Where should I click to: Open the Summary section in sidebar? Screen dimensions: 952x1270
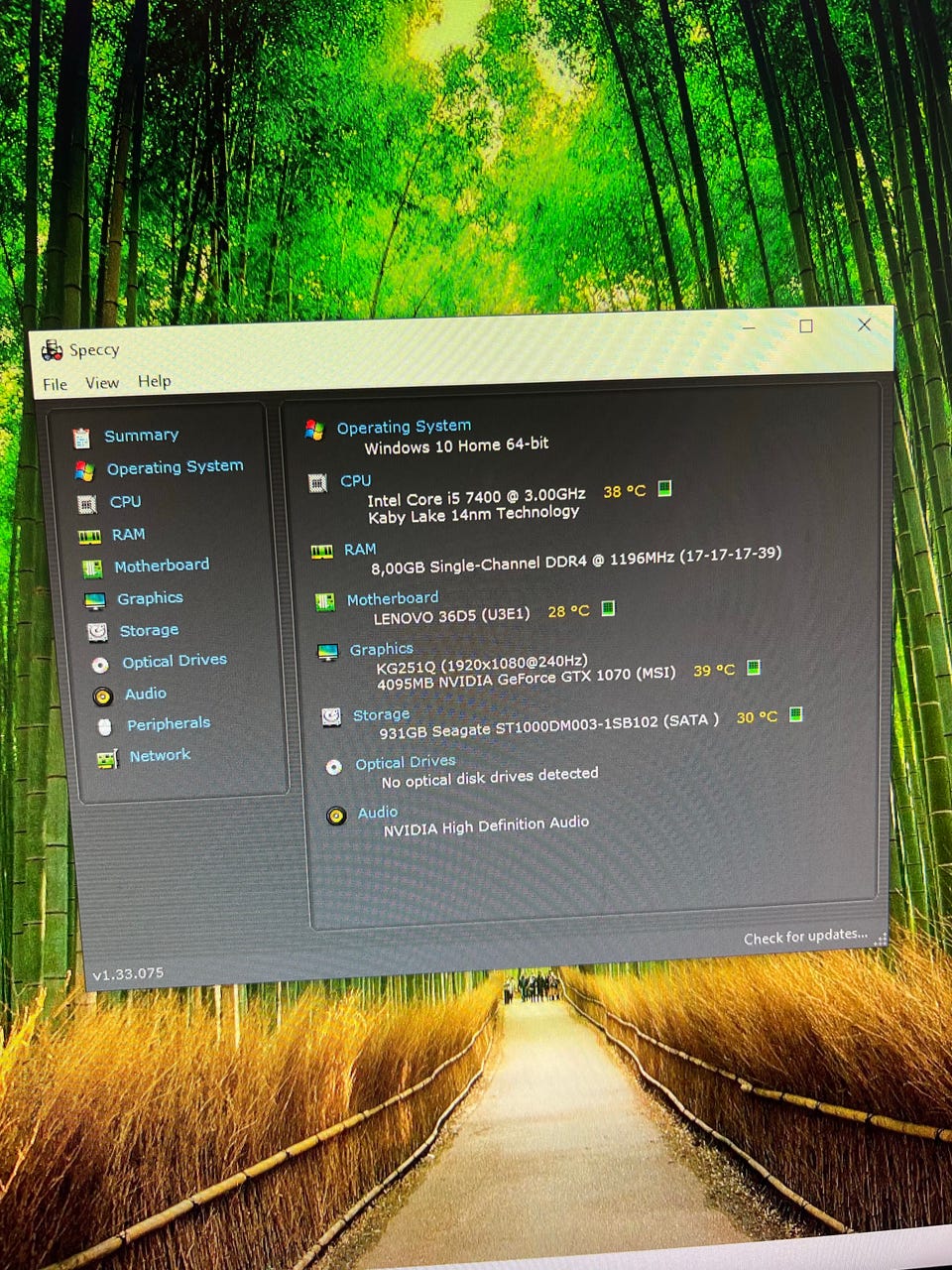click(x=142, y=435)
